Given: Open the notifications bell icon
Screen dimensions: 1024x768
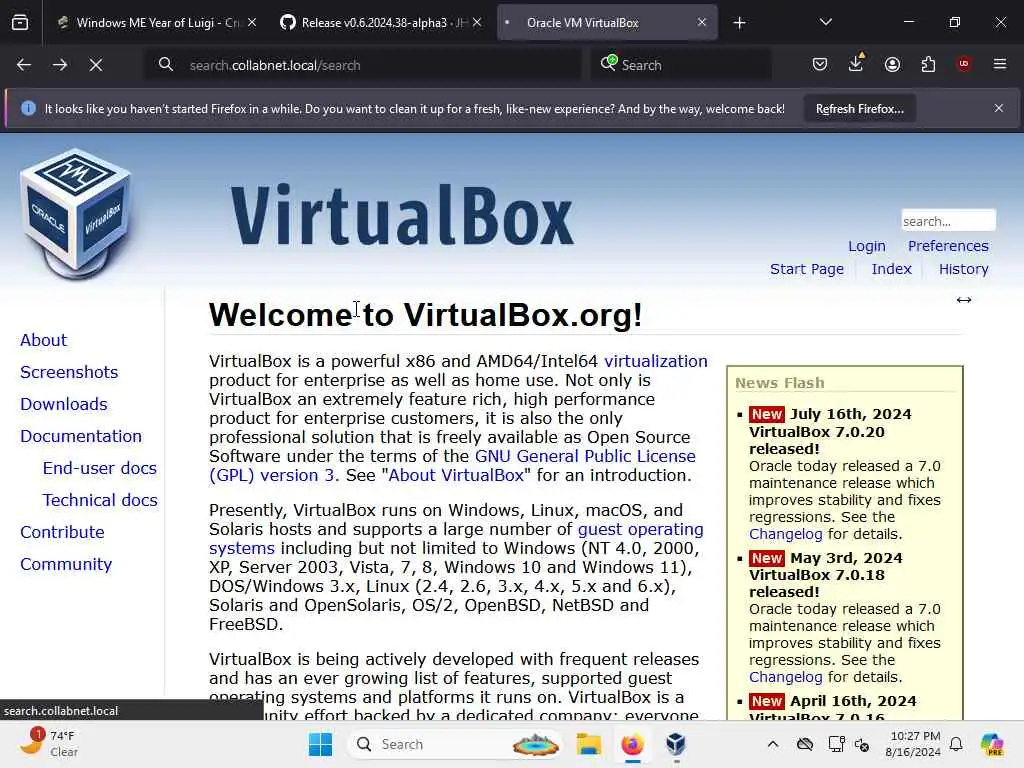Looking at the screenshot, I should point(956,744).
